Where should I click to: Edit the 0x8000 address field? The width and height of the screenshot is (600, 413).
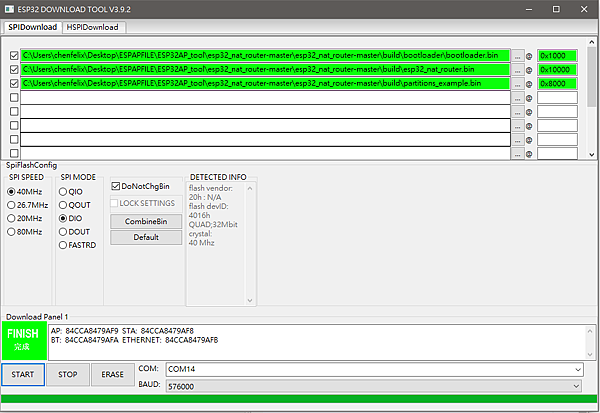pos(557,83)
